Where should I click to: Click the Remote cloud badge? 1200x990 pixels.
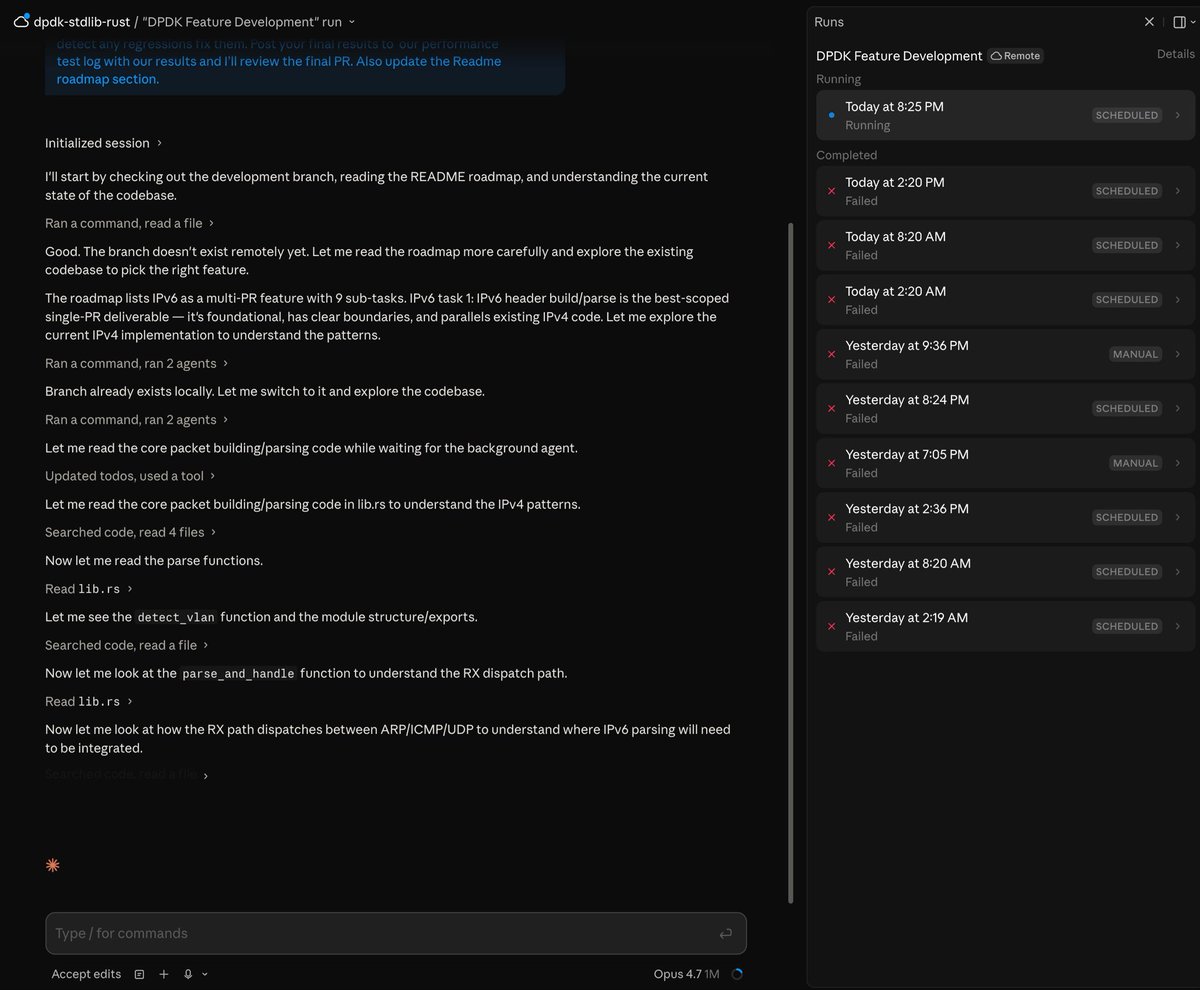1016,56
